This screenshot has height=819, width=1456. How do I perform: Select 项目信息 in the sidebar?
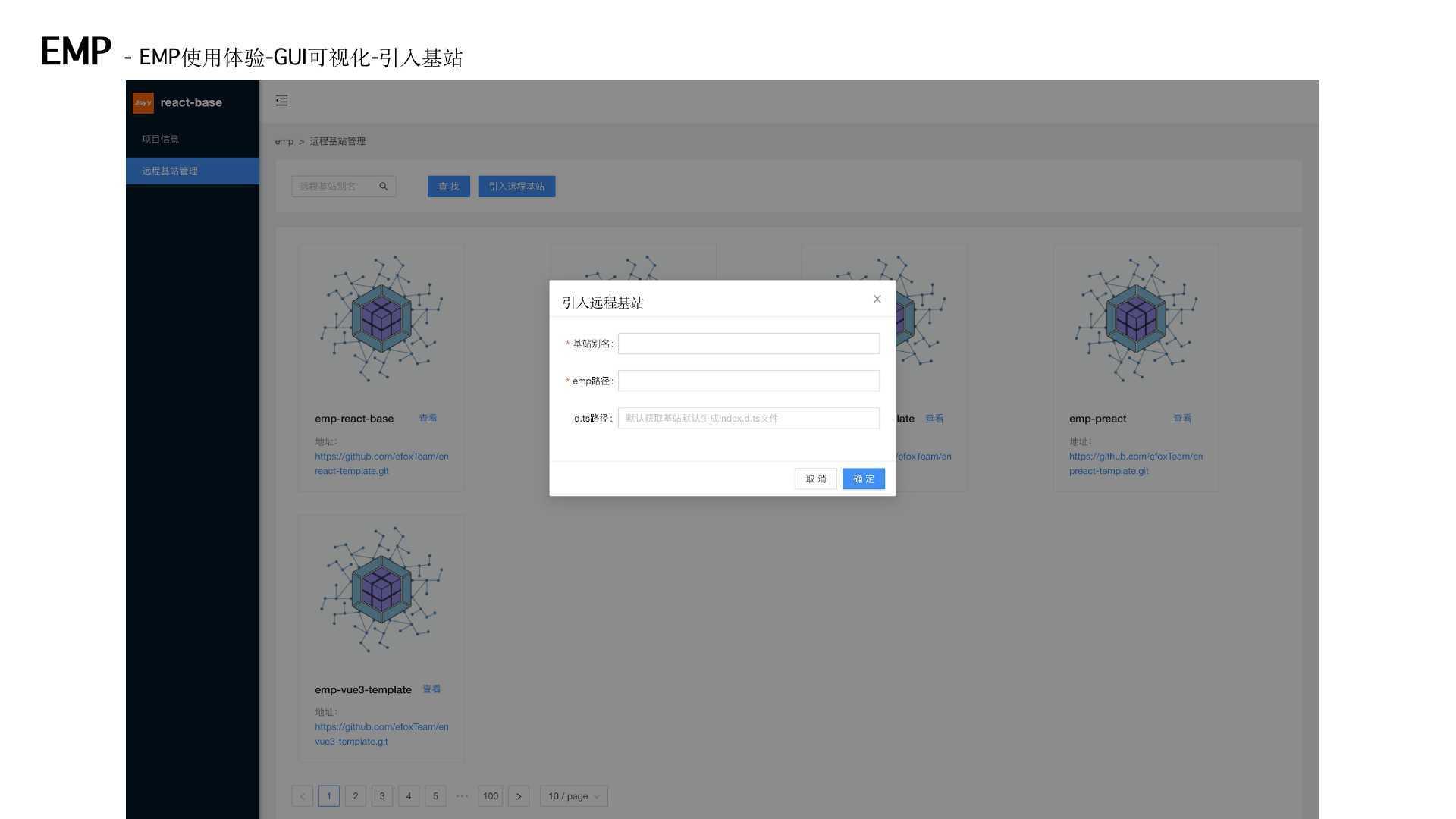coord(160,138)
